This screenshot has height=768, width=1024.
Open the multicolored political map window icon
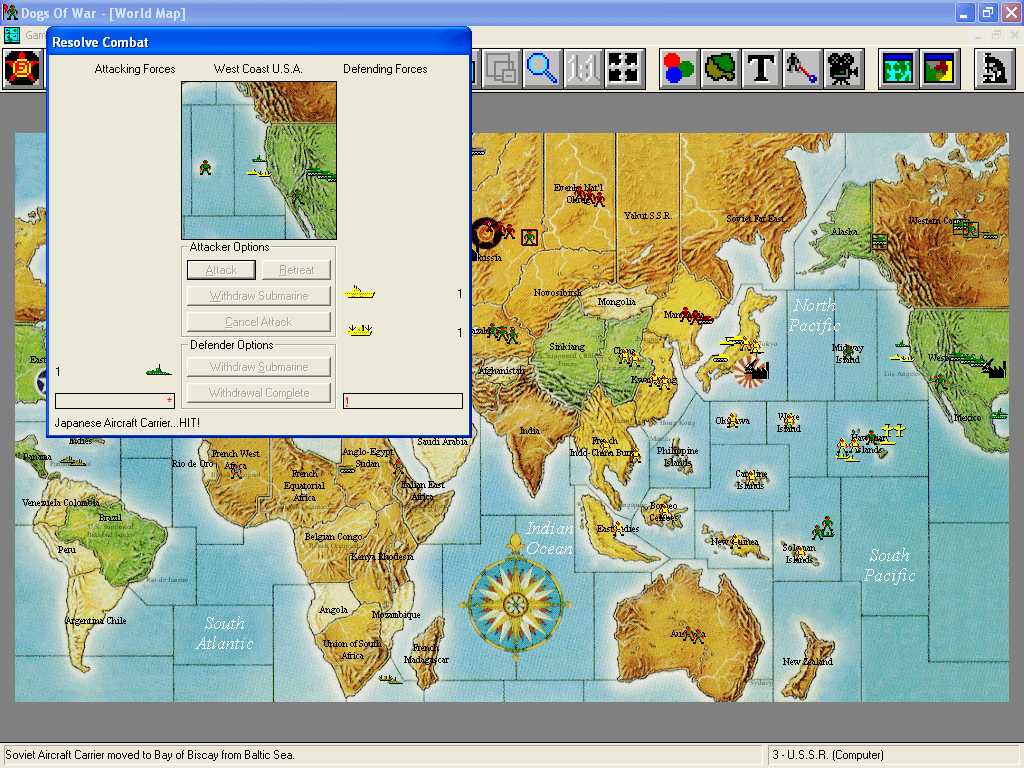pos(939,69)
